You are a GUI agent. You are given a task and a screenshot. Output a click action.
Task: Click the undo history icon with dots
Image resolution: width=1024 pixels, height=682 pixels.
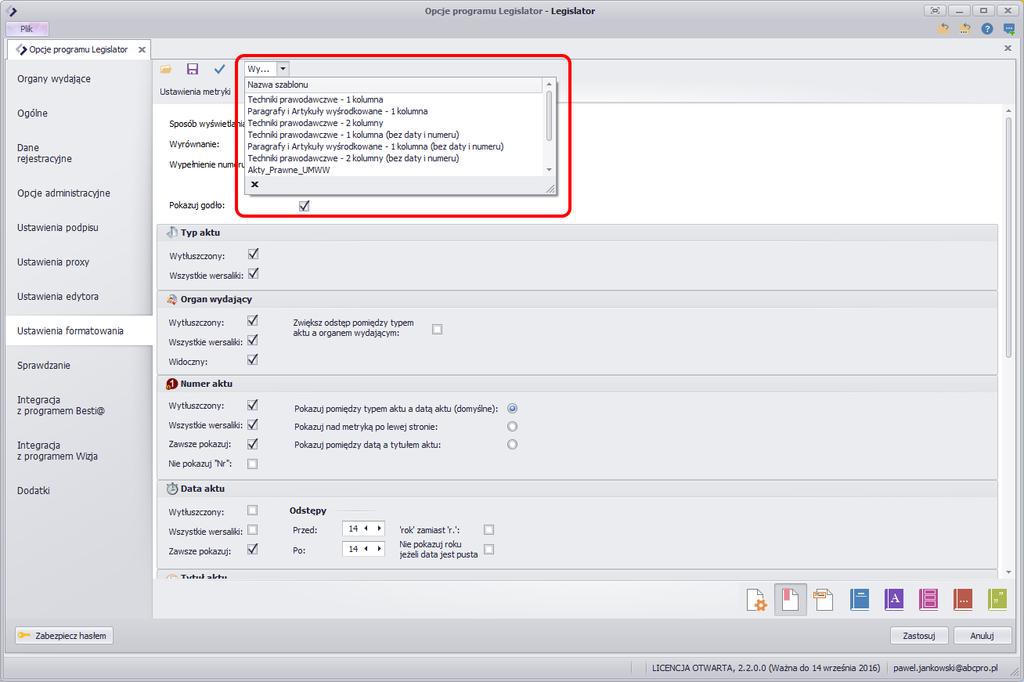pyautogui.click(x=965, y=29)
